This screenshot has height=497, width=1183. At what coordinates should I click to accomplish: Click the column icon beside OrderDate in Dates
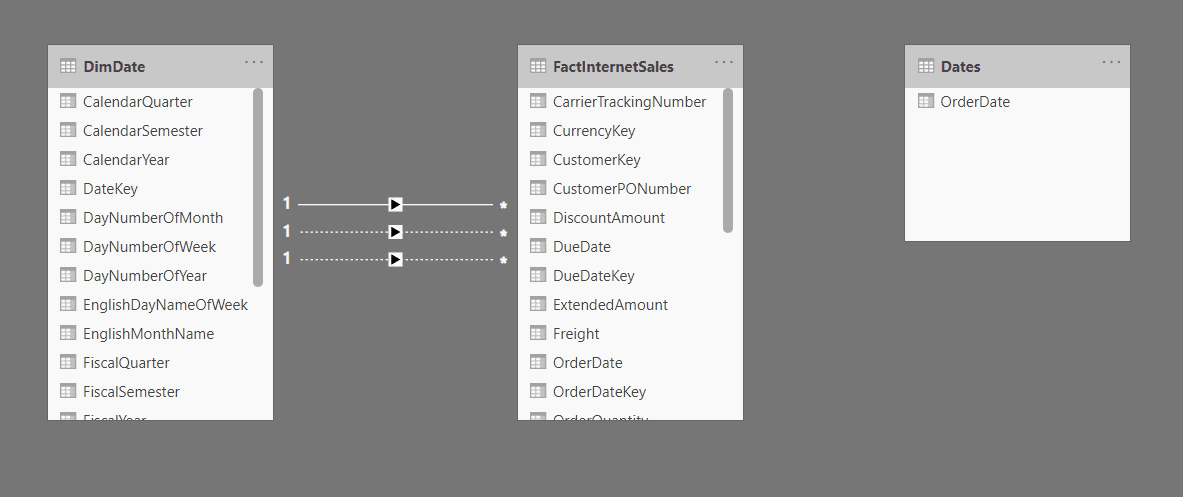[926, 101]
